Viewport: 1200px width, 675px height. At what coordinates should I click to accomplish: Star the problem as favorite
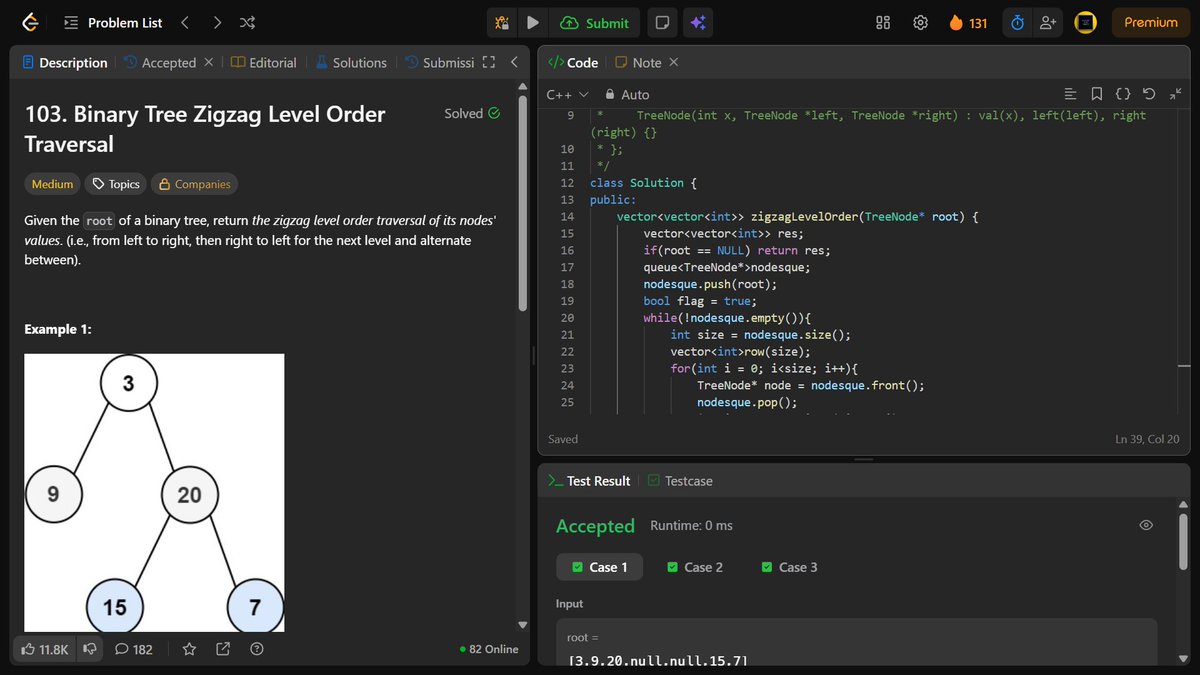pos(189,649)
